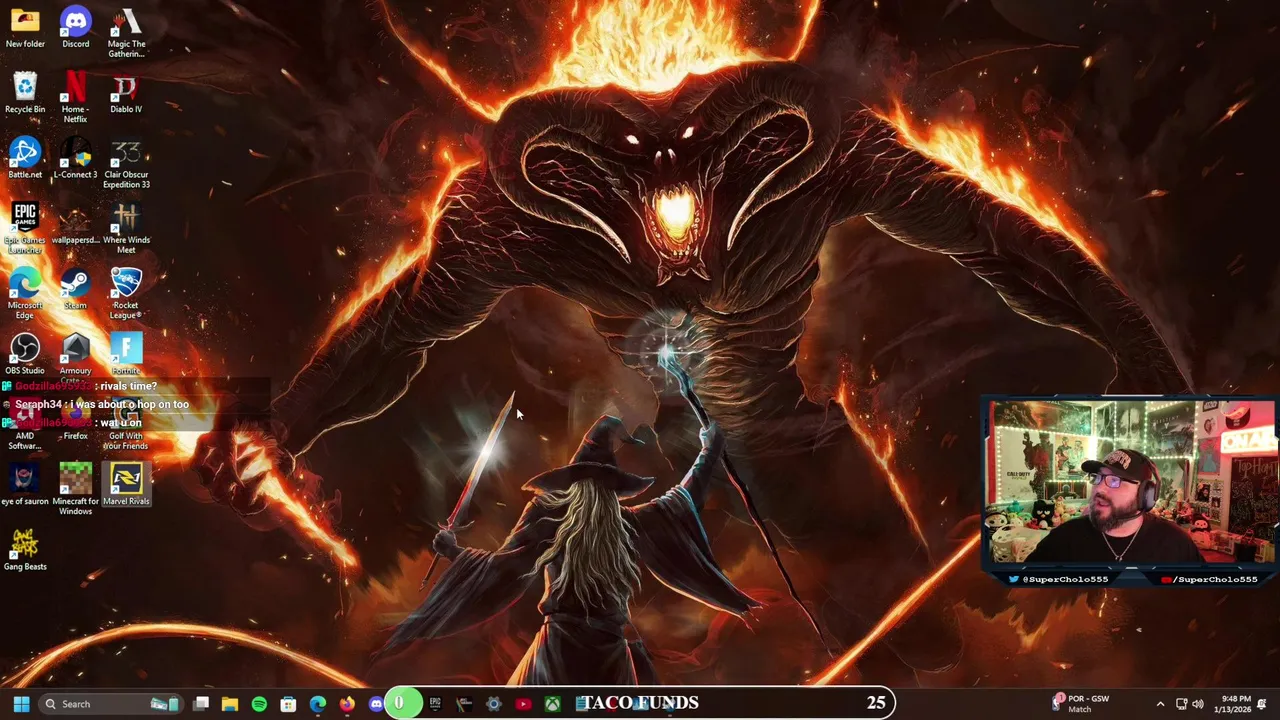
Task: Select the Armoury Crate desktop icon
Action: tap(75, 358)
